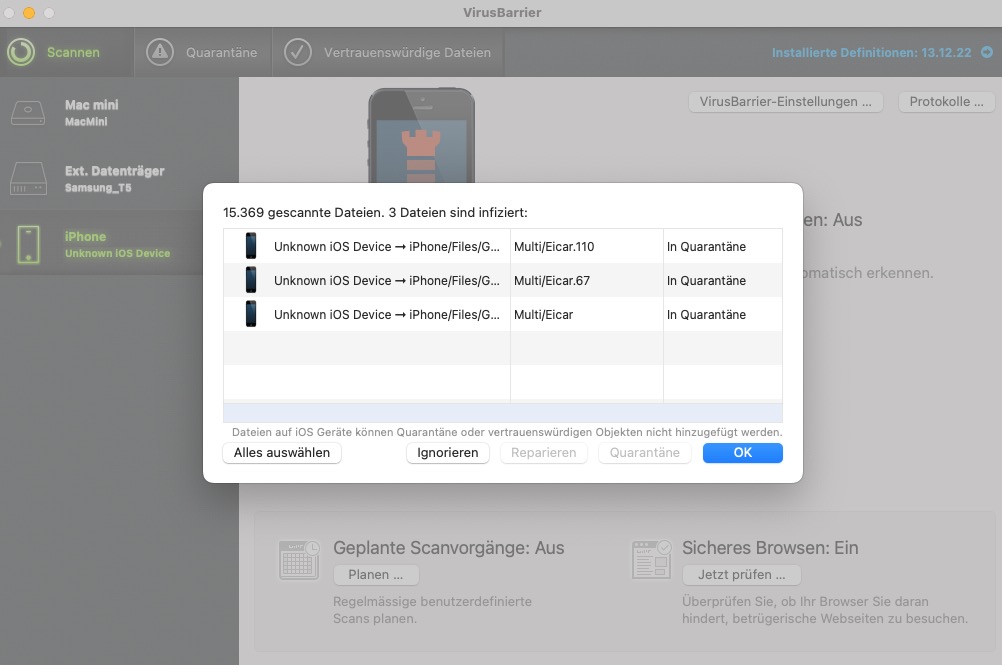1002x665 pixels.
Task: Click the Quarantäne warning triangle icon
Action: pyautogui.click(x=160, y=52)
